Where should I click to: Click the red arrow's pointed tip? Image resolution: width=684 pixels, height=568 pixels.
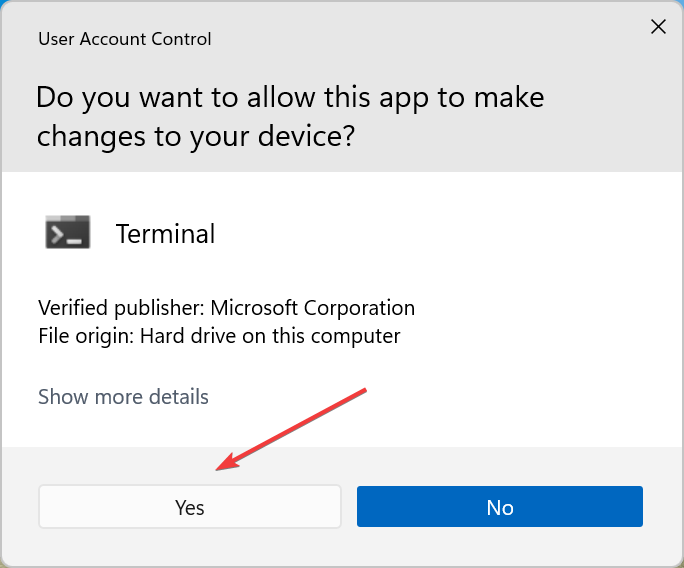tap(219, 467)
